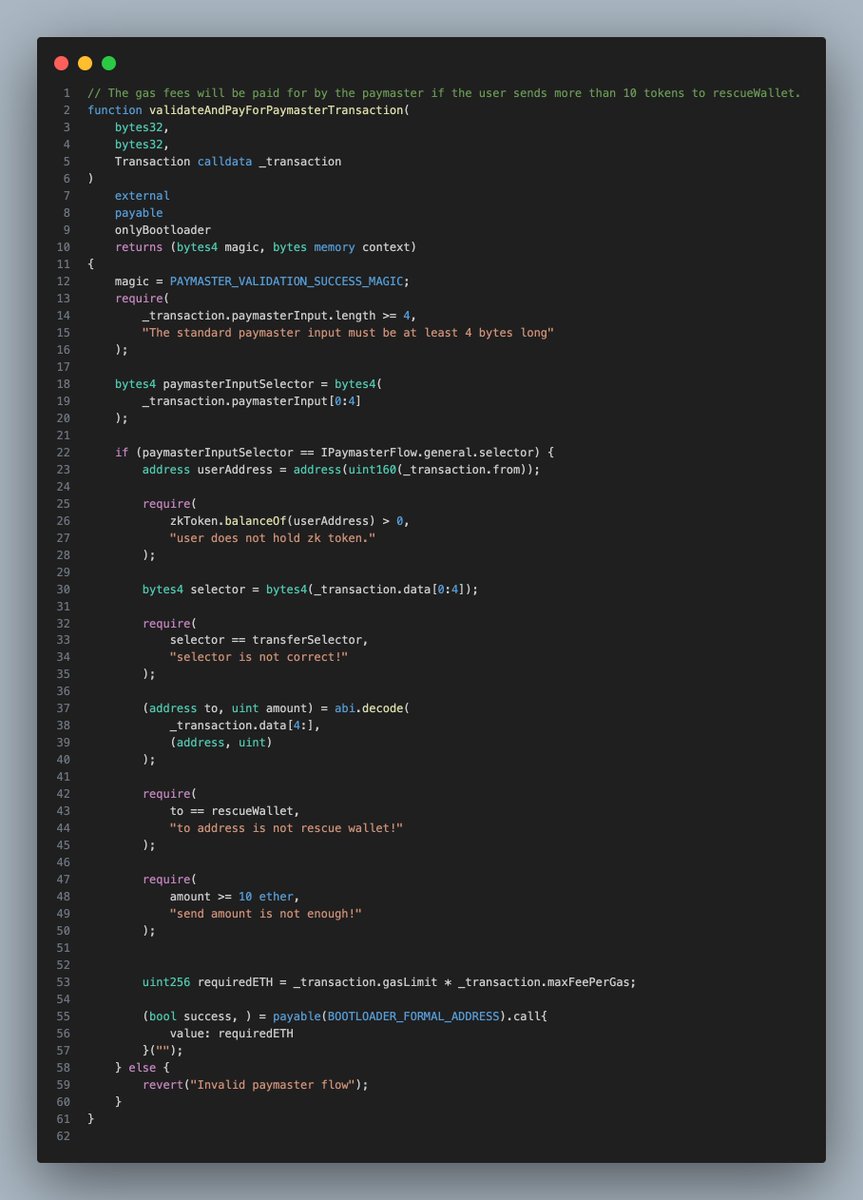Click line number 53 in the gutter

[x=65, y=982]
